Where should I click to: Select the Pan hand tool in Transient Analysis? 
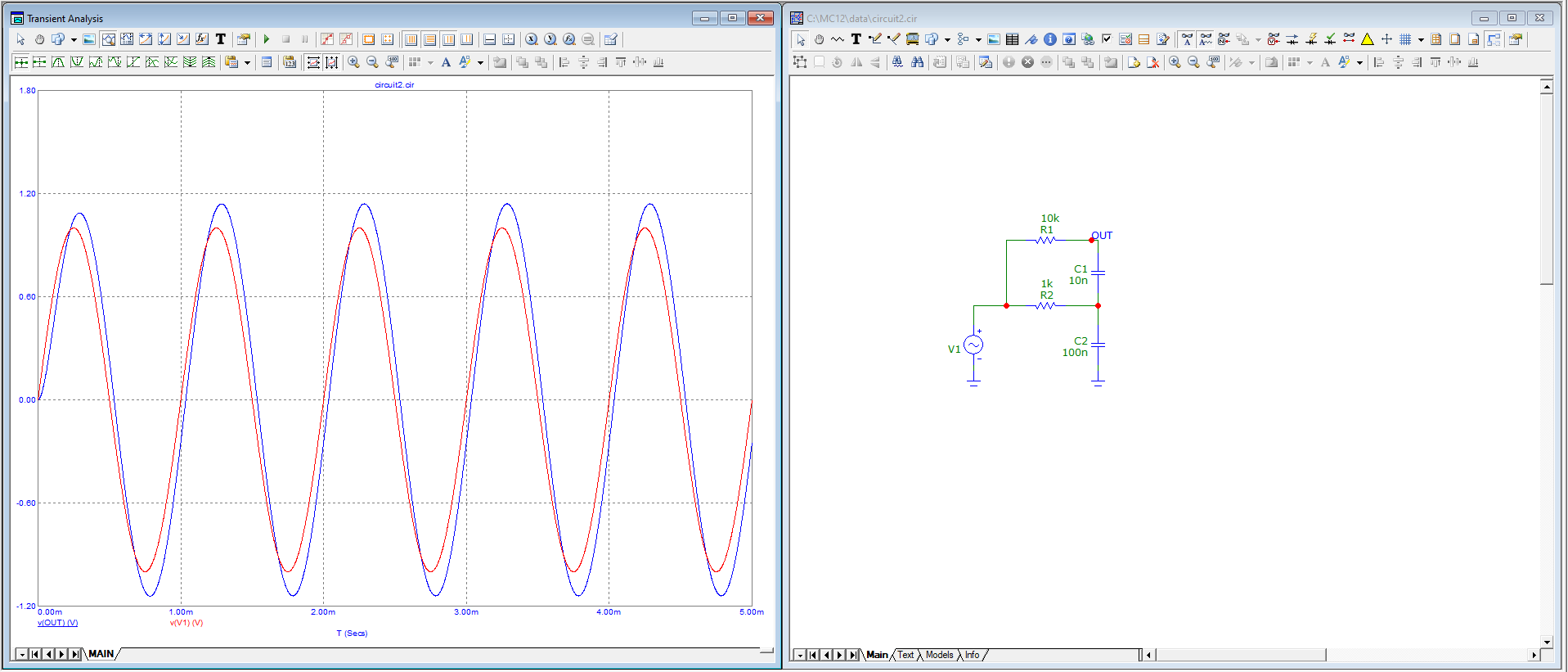pyautogui.click(x=39, y=39)
